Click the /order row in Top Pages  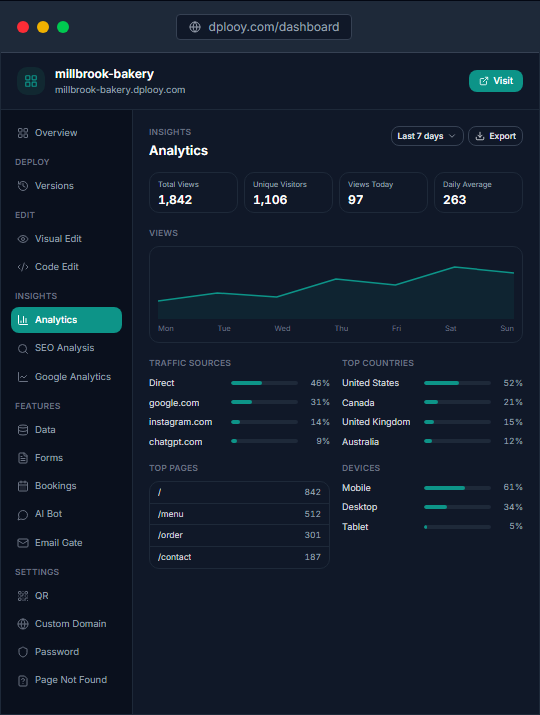[239, 535]
